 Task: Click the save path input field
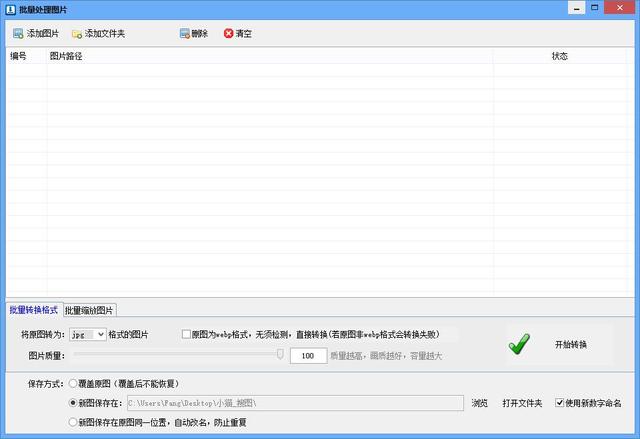click(296, 403)
